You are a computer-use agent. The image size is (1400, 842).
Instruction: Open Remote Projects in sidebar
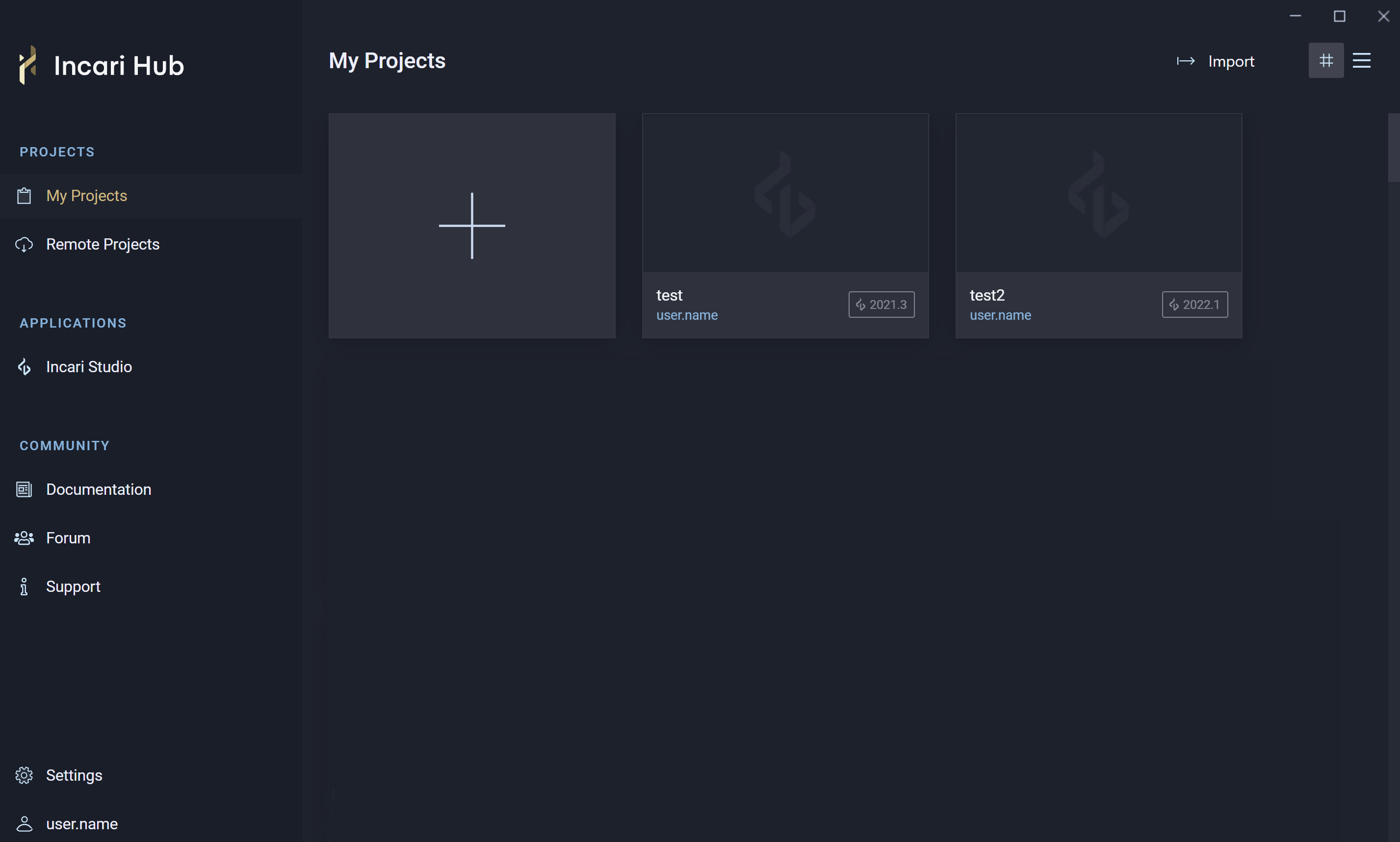(151, 245)
